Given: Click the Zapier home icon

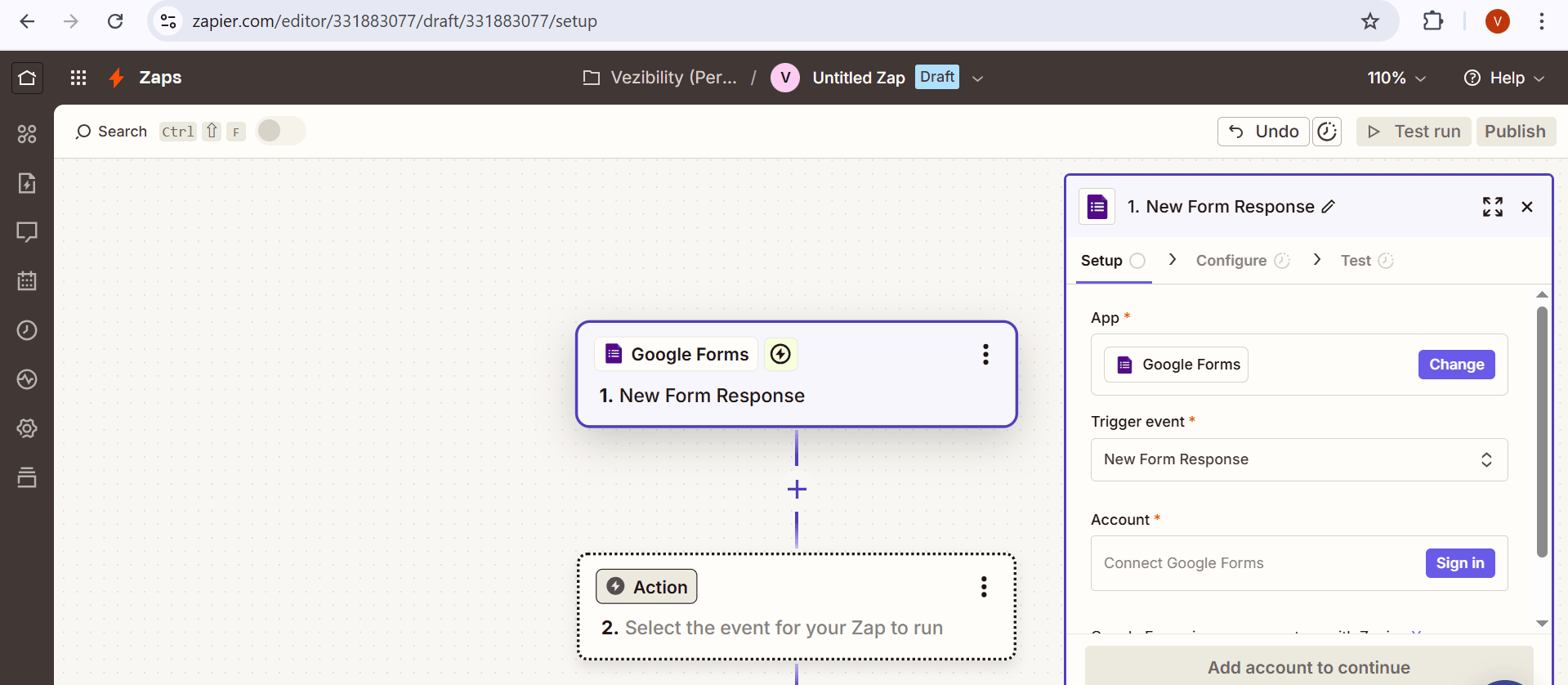Looking at the screenshot, I should (27, 78).
